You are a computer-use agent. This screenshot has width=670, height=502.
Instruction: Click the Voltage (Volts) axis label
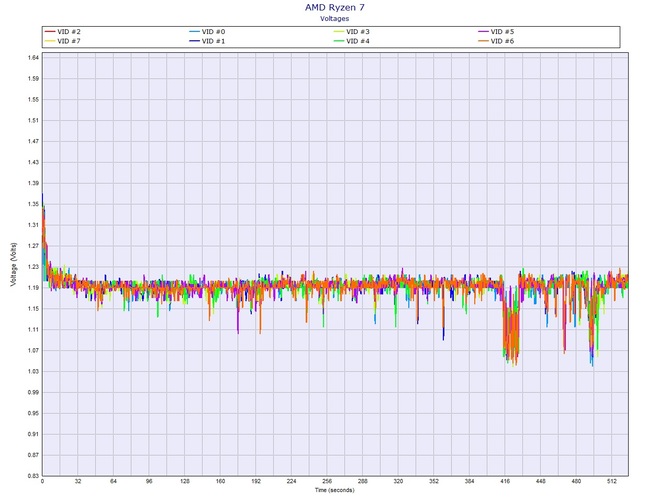[x=12, y=266]
